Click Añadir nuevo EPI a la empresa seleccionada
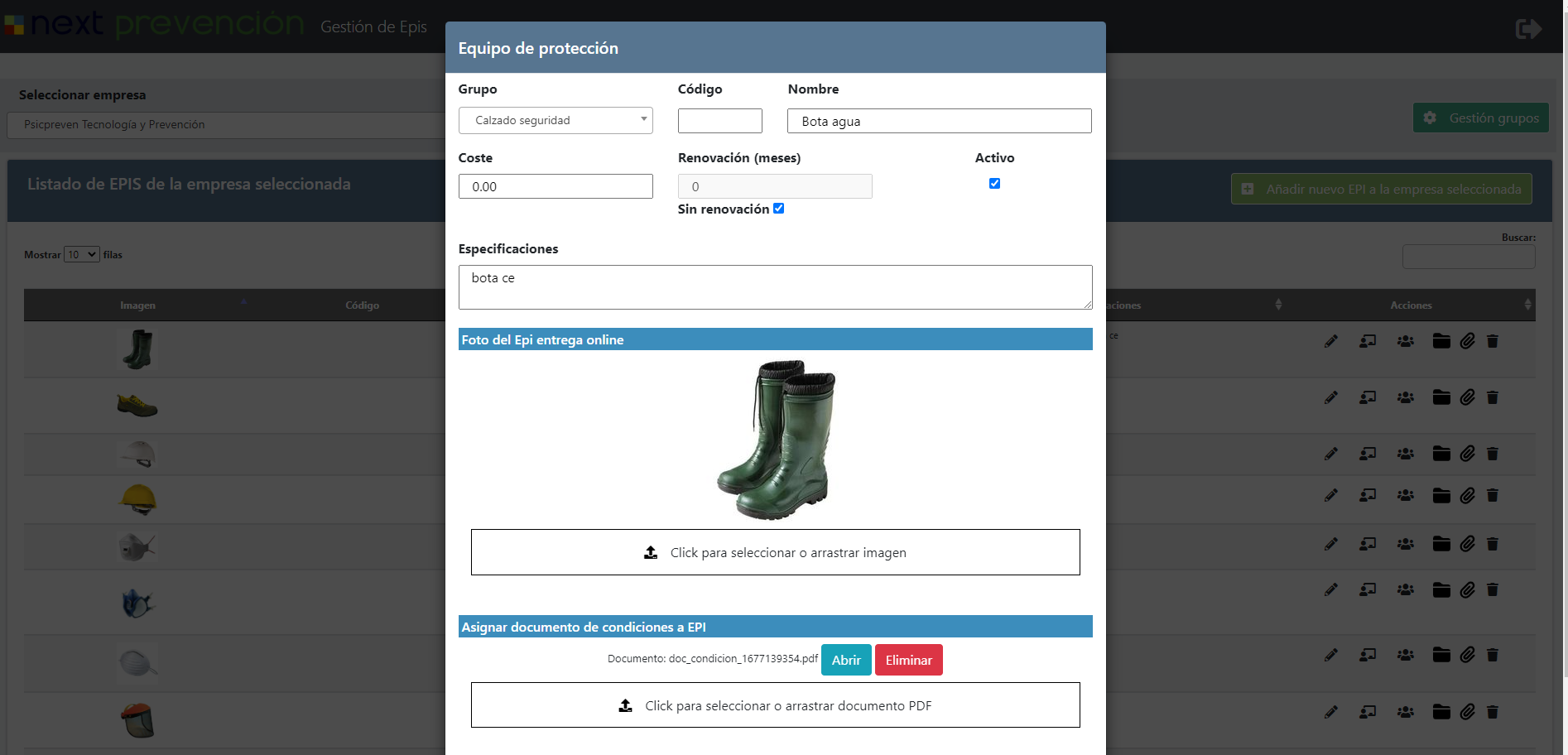This screenshot has width=1568, height=755. click(1382, 189)
